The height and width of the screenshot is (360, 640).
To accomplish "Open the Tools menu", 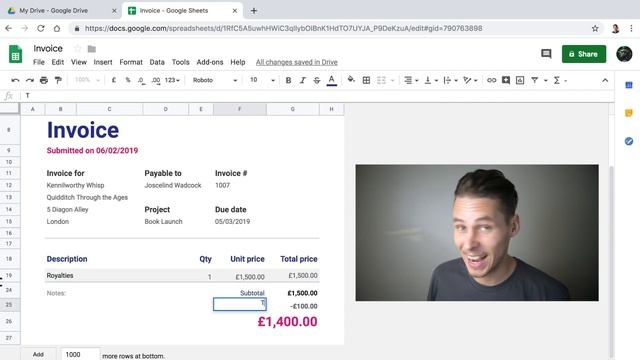I will click(180, 62).
